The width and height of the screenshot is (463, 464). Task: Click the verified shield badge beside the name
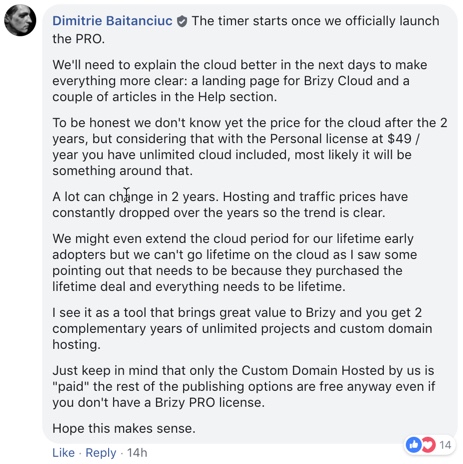tap(182, 21)
